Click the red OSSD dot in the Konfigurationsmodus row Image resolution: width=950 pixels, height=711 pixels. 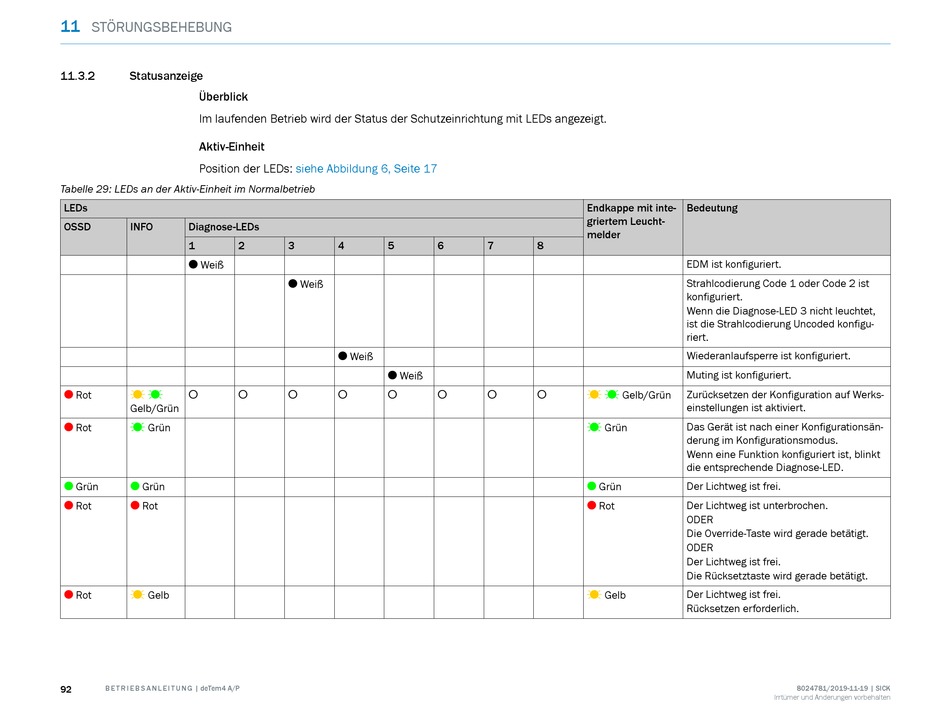(68, 427)
